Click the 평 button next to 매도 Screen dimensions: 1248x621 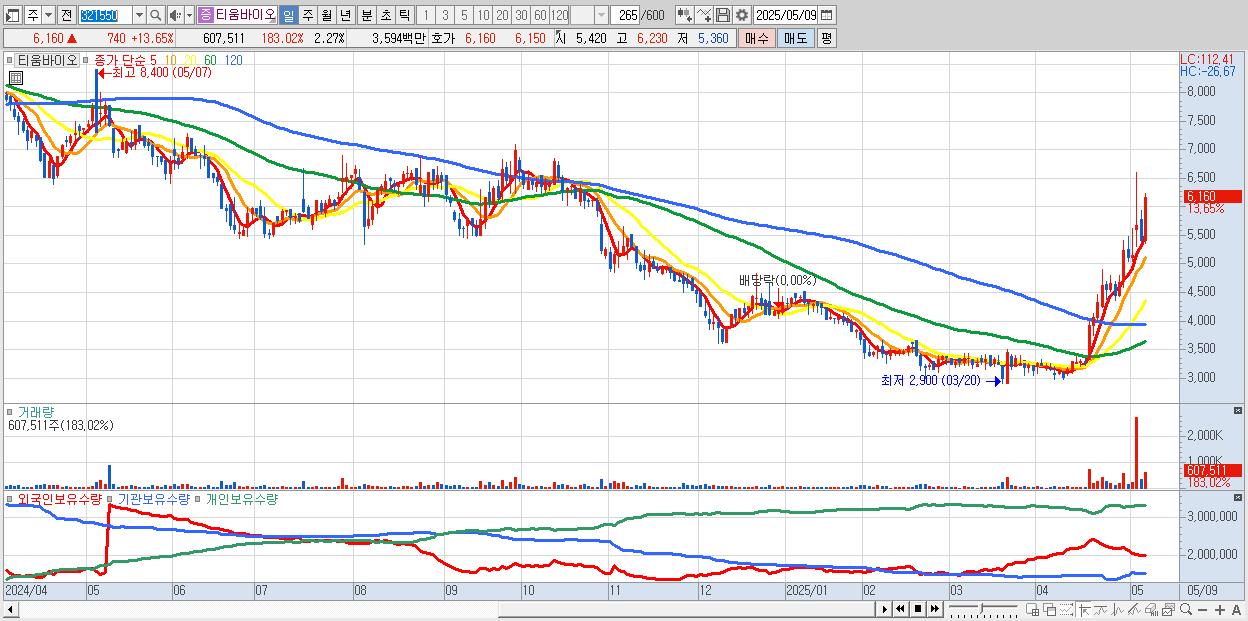click(x=826, y=38)
